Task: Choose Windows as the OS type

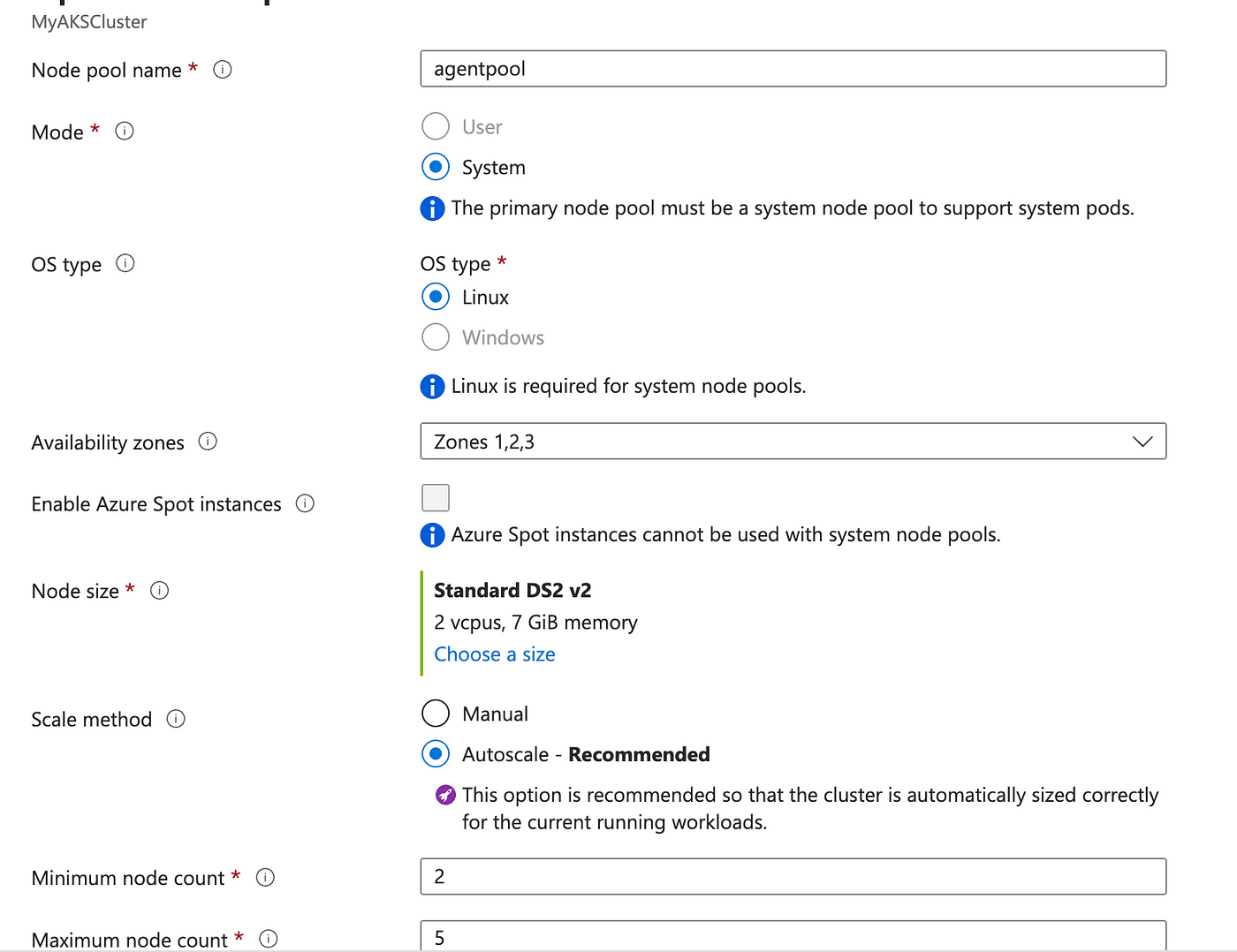Action: (x=436, y=337)
